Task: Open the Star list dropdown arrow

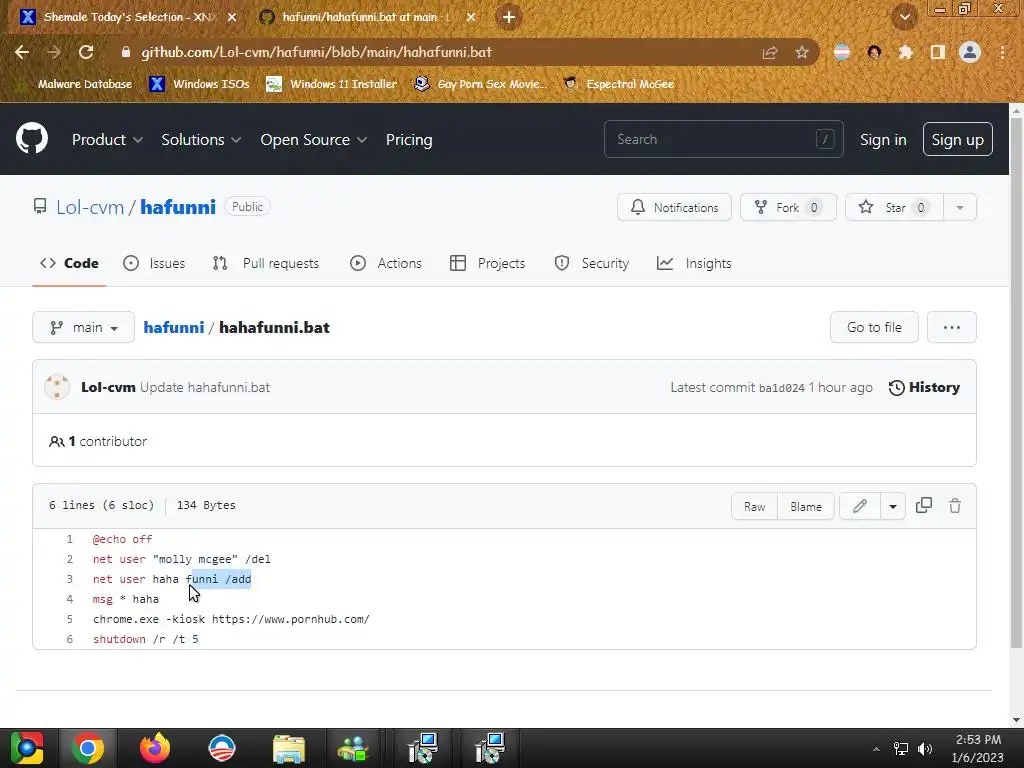Action: (959, 207)
